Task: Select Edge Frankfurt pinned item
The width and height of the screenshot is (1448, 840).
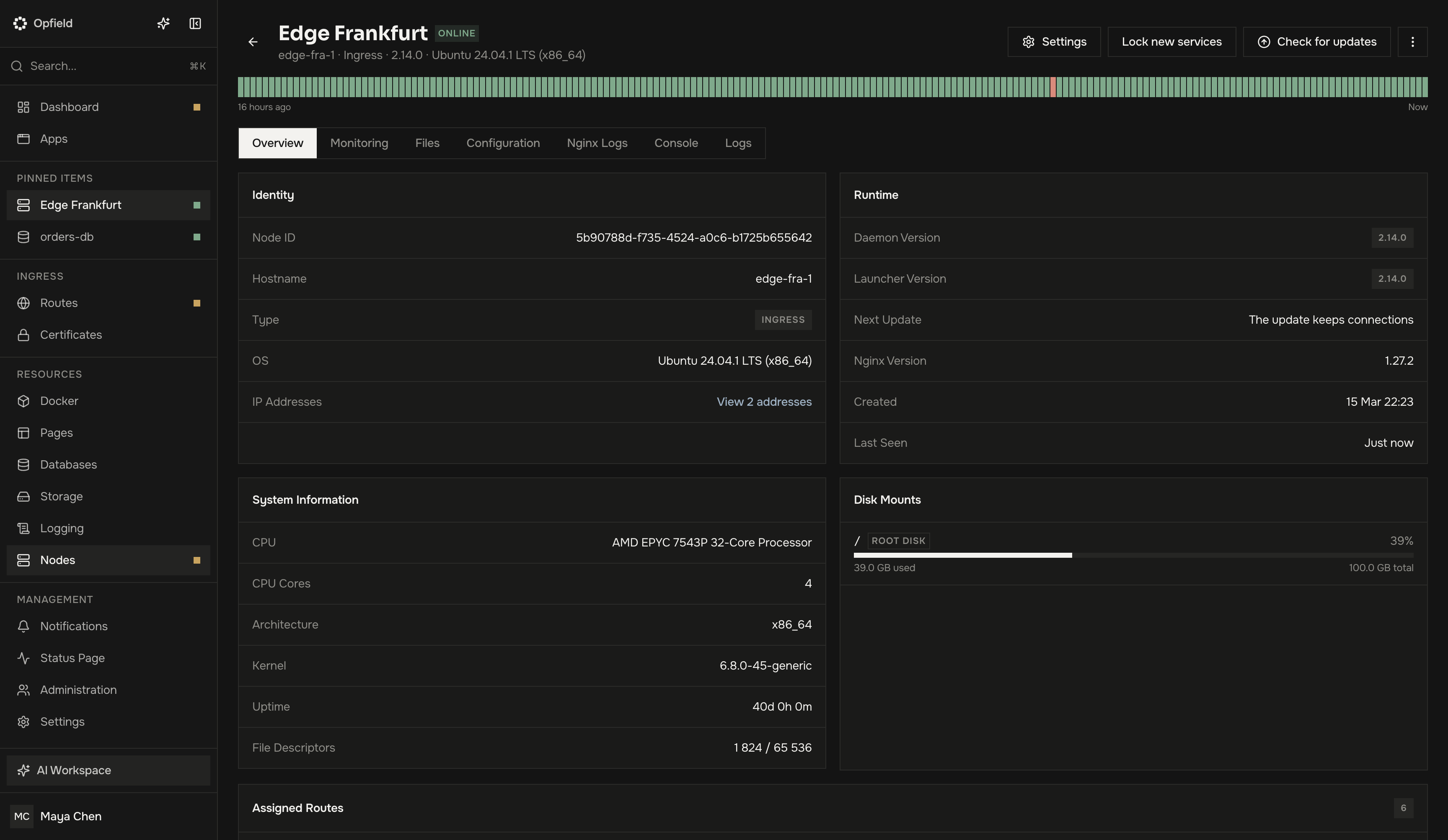Action: 109,205
